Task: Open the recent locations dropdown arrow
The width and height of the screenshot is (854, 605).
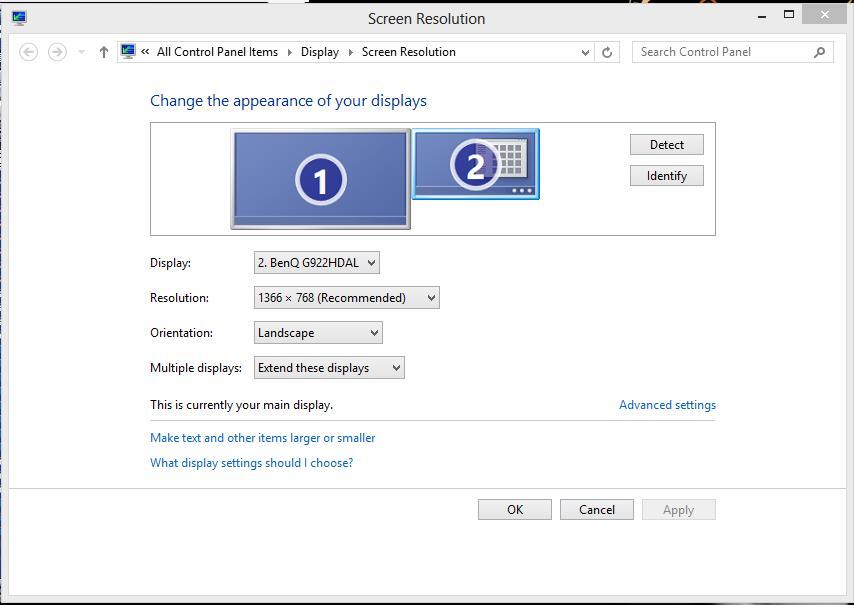Action: 82,52
